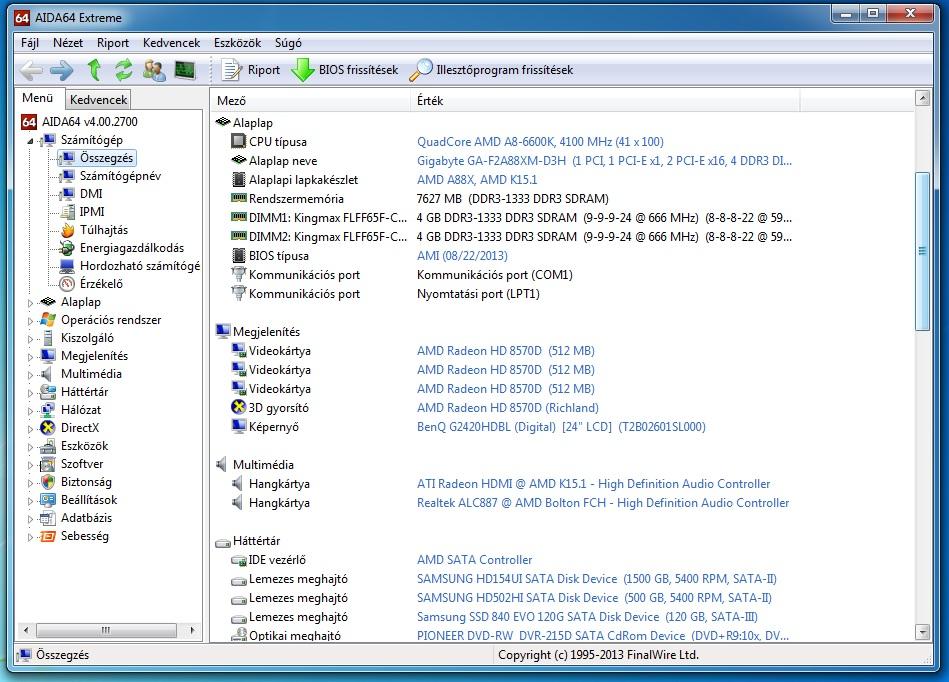Click the 3D gyorsító row icon
The height and width of the screenshot is (682, 949).
point(238,407)
